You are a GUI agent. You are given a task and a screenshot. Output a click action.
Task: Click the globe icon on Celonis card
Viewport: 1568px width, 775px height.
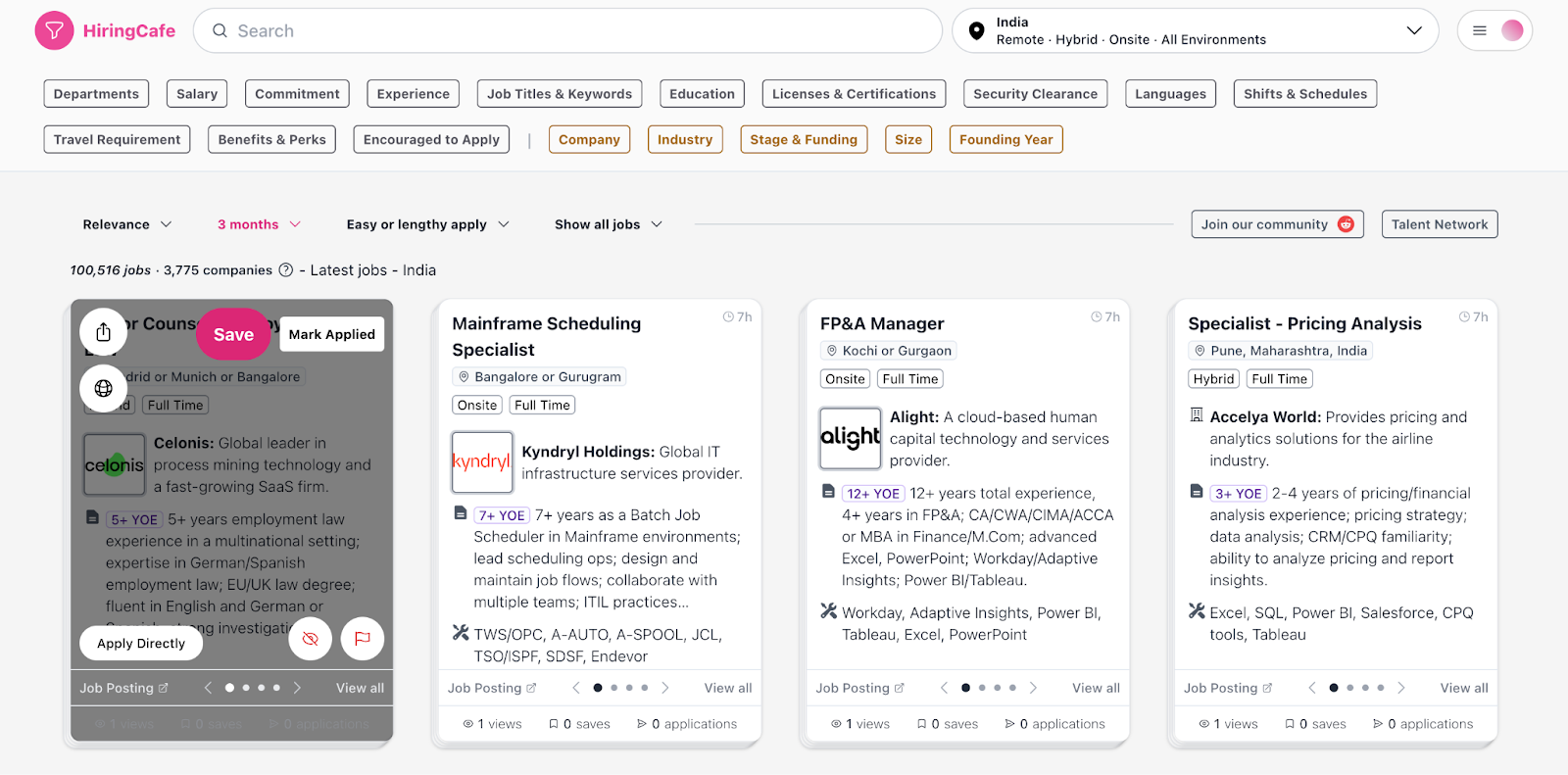pos(103,388)
